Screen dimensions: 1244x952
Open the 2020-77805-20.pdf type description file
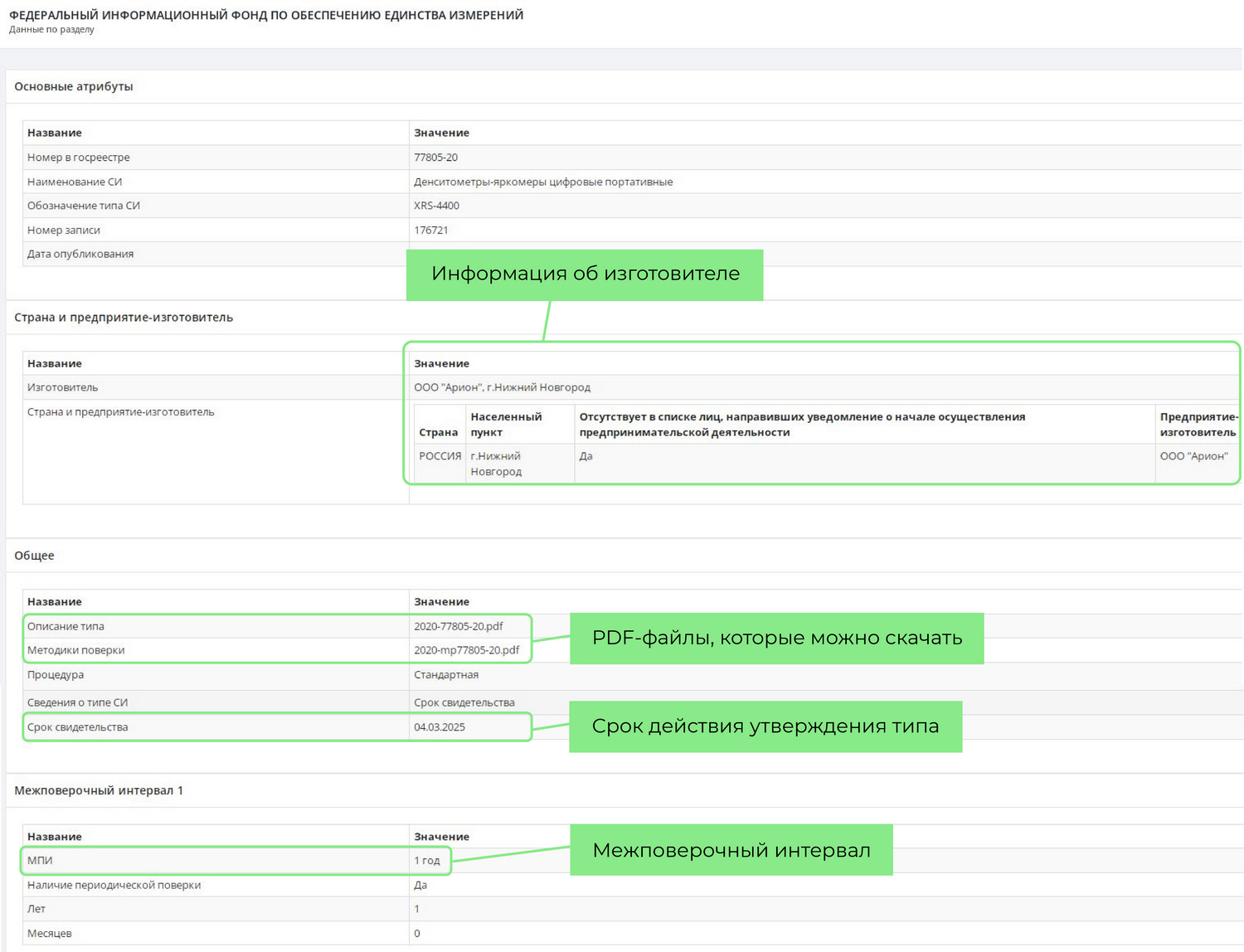point(459,626)
